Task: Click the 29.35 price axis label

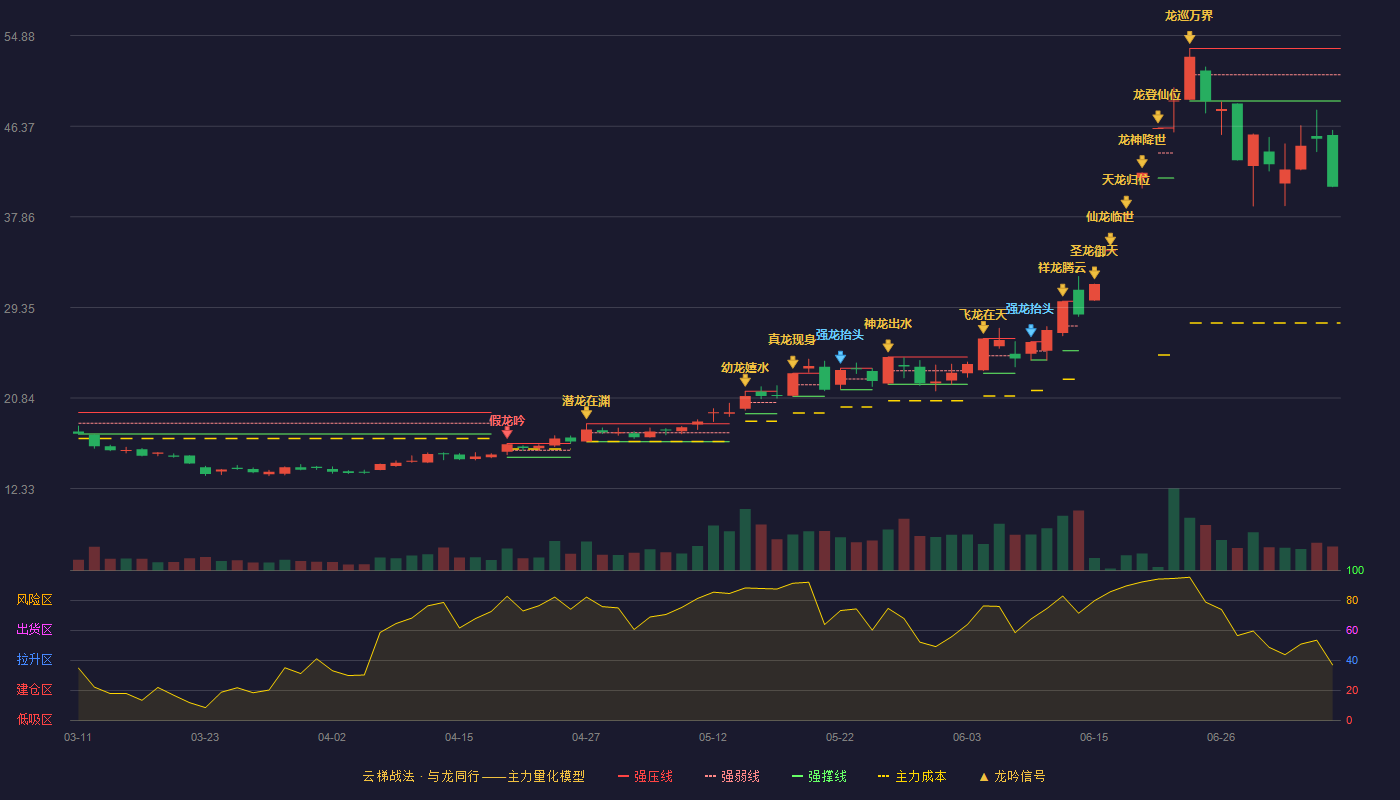Action: [20, 309]
